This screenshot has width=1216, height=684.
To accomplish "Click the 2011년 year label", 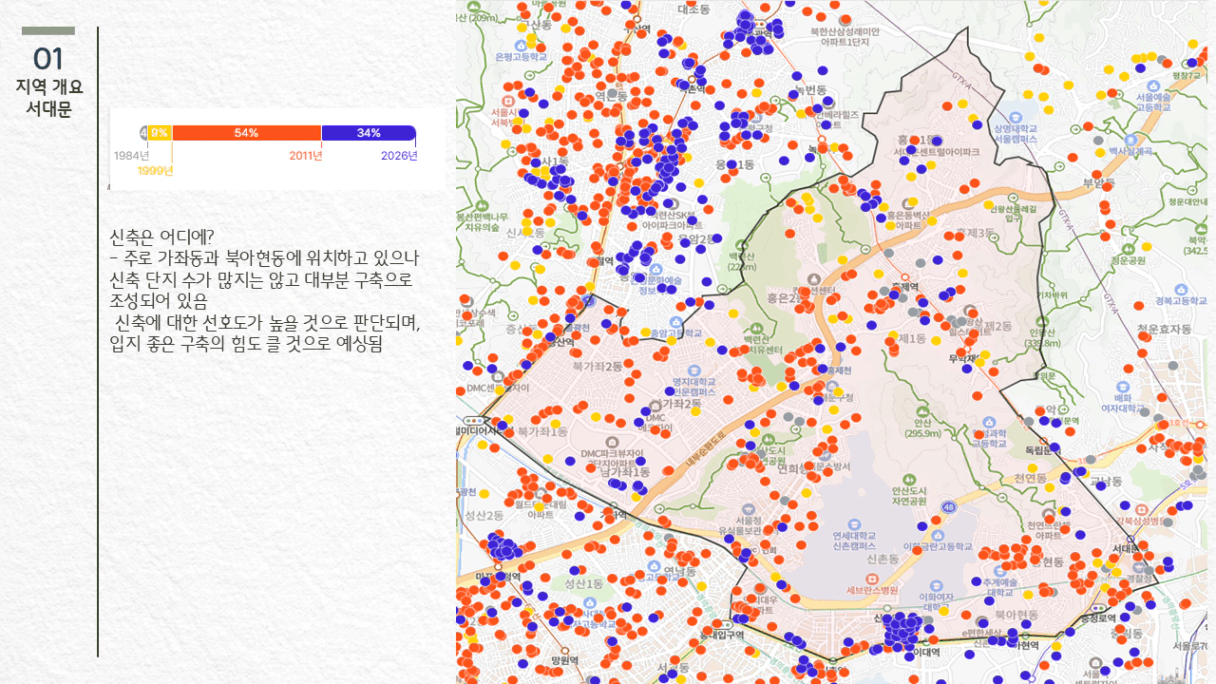I will click(x=306, y=156).
